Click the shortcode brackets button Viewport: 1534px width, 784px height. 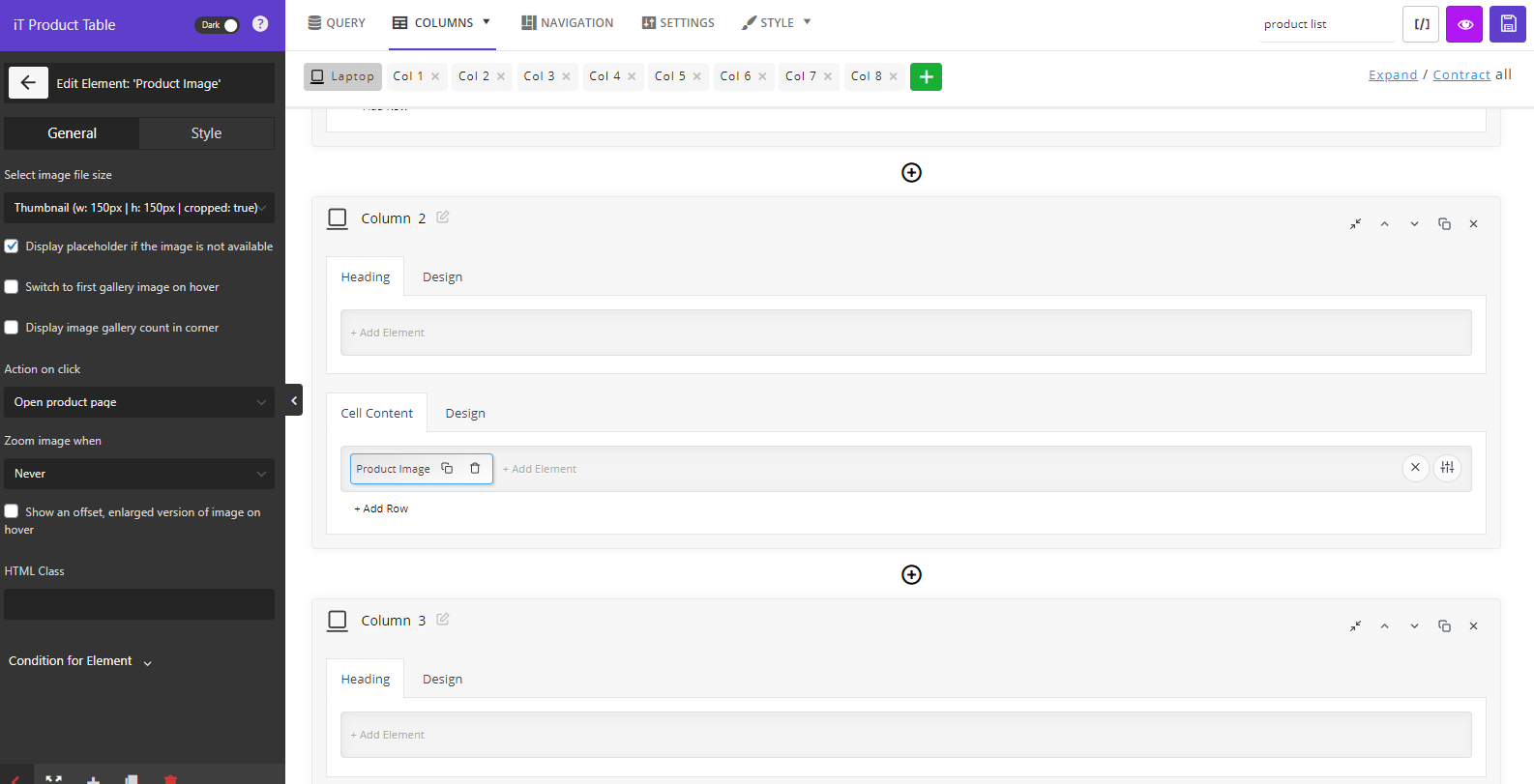coord(1421,24)
